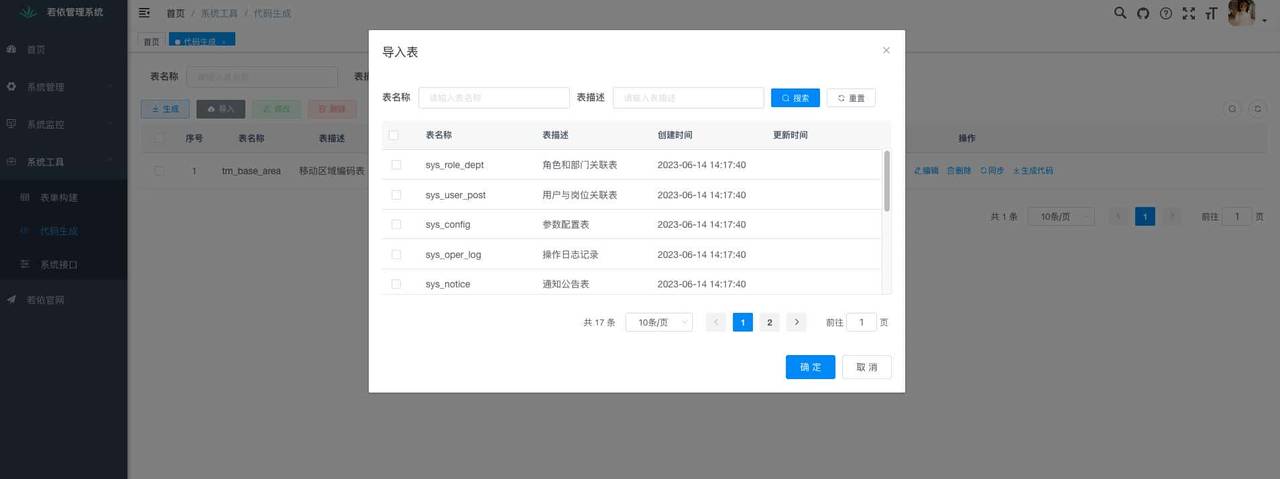The height and width of the screenshot is (479, 1280).
Task: Check the sys_role_dept row checkbox
Action: point(396,164)
